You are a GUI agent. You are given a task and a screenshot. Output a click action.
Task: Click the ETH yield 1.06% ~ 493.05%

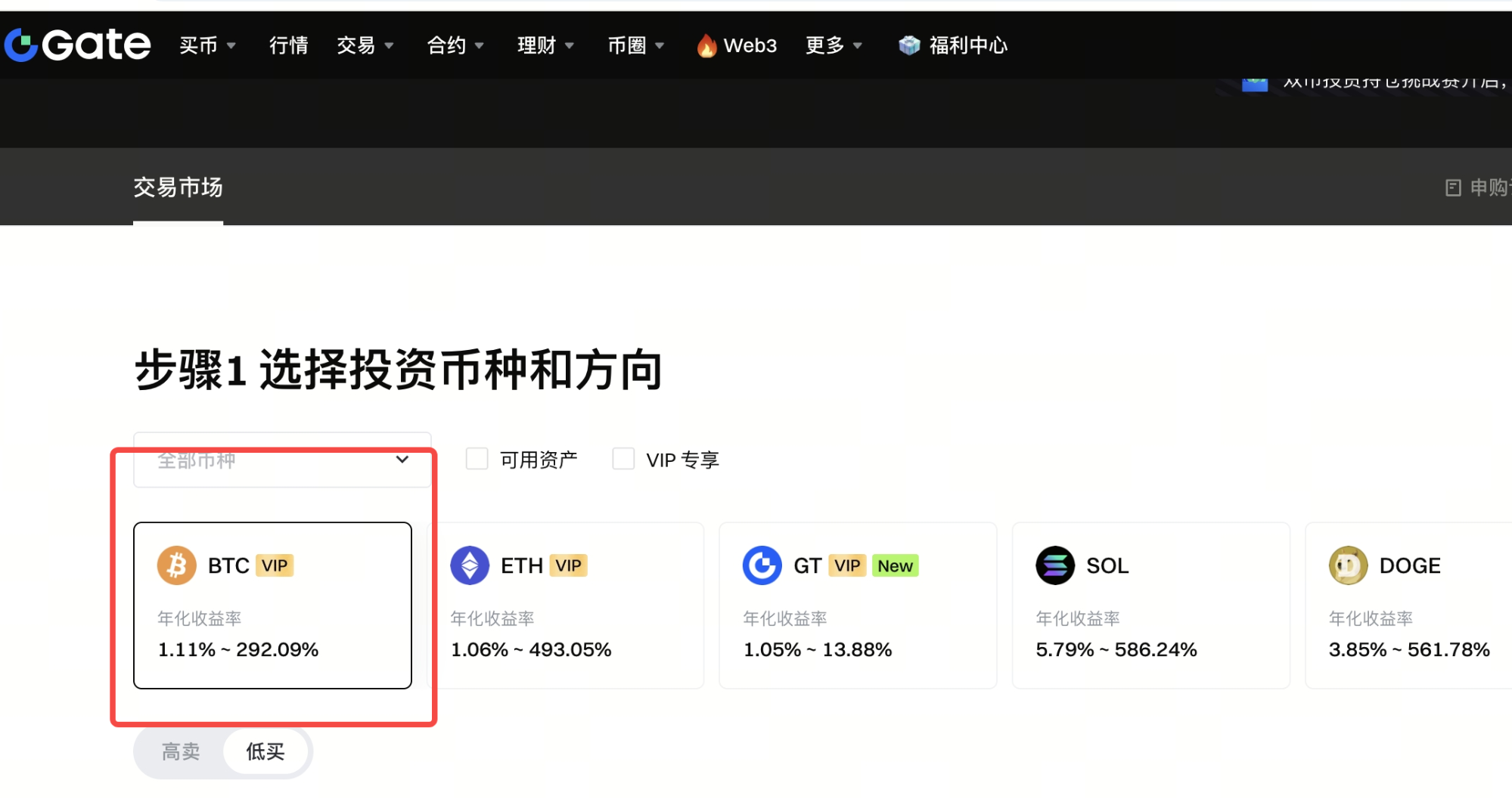click(531, 649)
